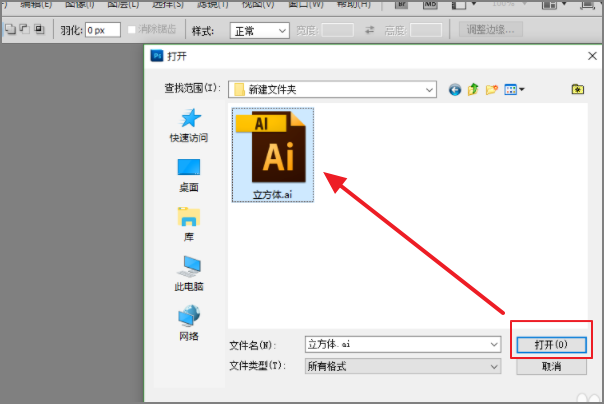
Task: Click the favorites folder star icon
Action: pyautogui.click(x=577, y=89)
